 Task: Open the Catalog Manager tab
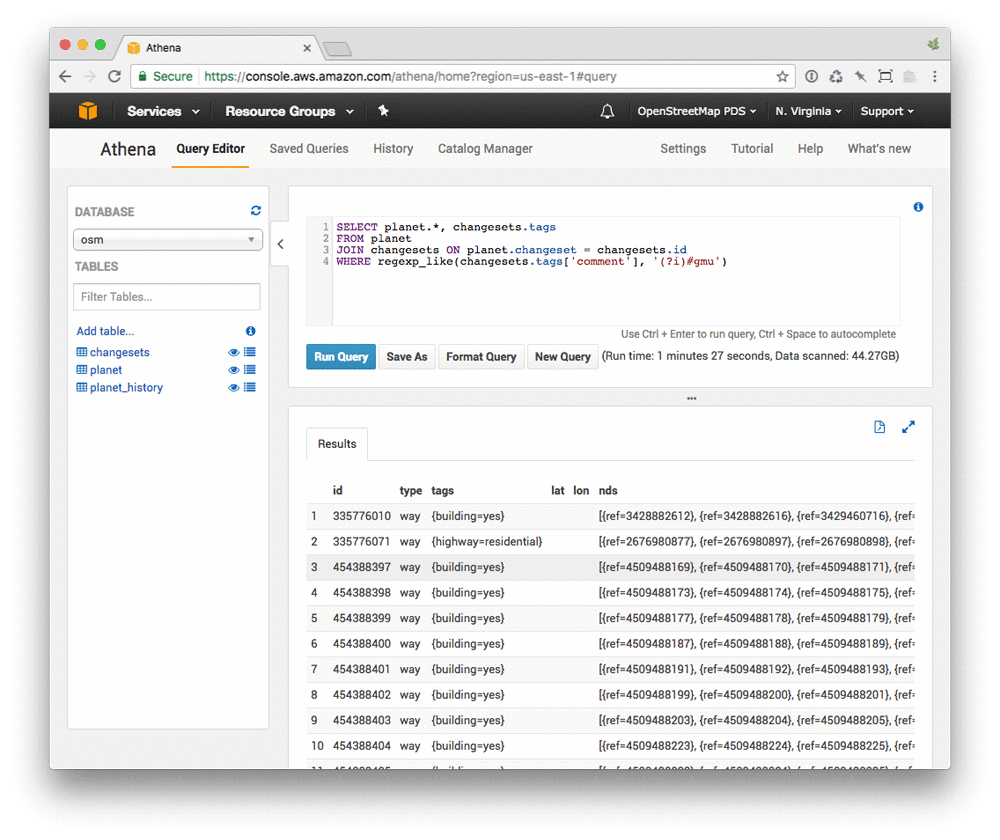485,149
